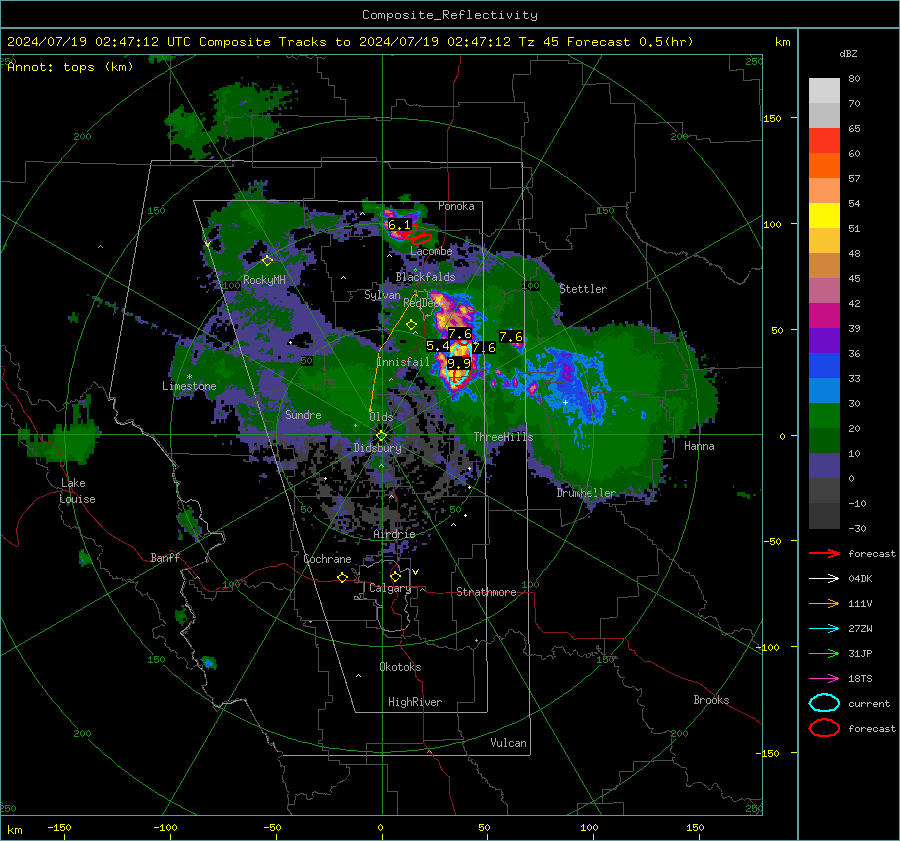
Task: Click the 9.9 storm top label
Action: [x=459, y=363]
